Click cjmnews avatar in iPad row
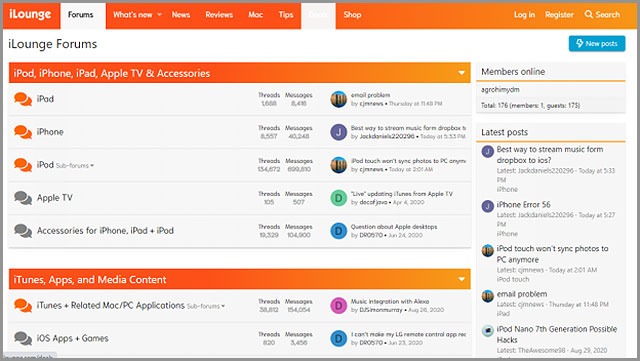Image resolution: width=640 pixels, height=361 pixels. (x=338, y=99)
